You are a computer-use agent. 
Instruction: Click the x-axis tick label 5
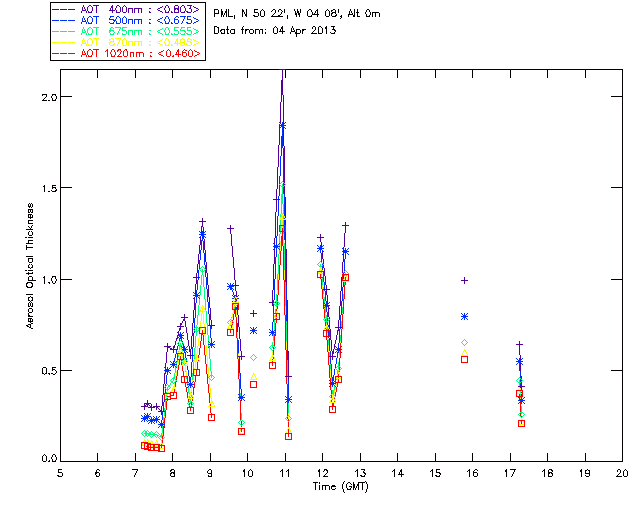click(x=60, y=473)
